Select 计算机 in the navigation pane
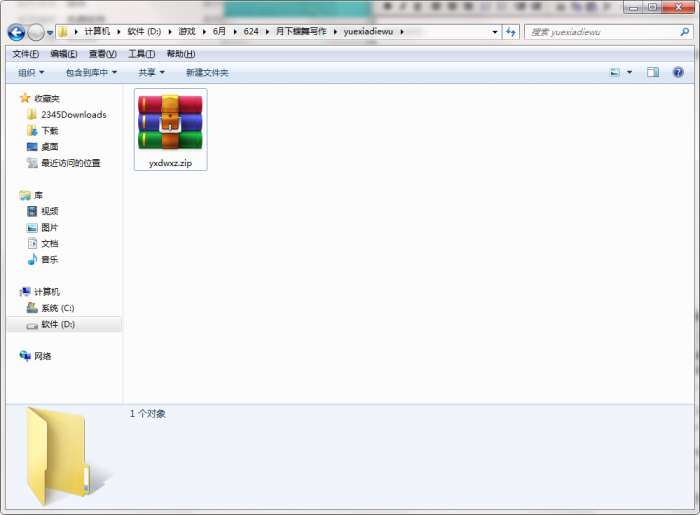 point(46,291)
